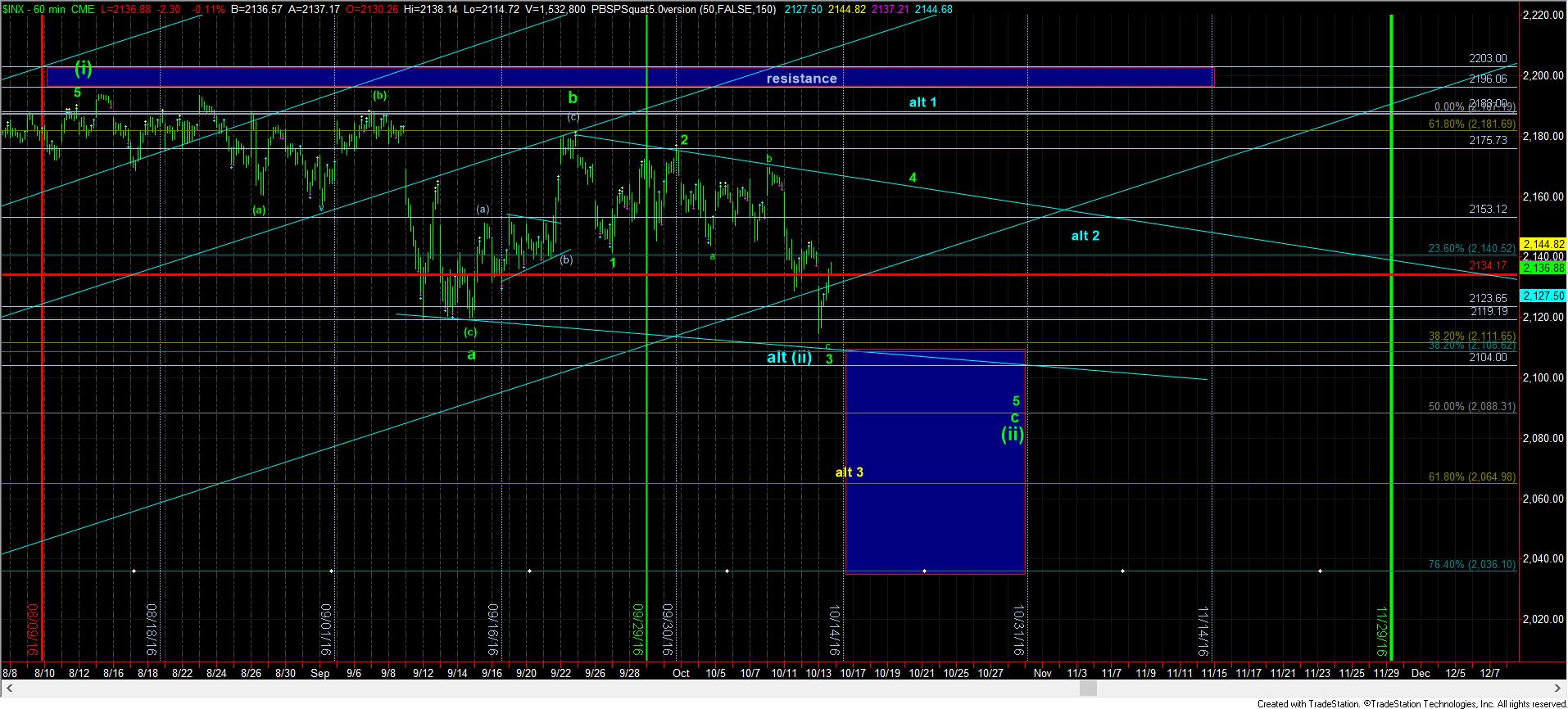Image resolution: width=1568 pixels, height=709 pixels.
Task: Click the 'Dec' month label on time axis
Action: click(1420, 673)
